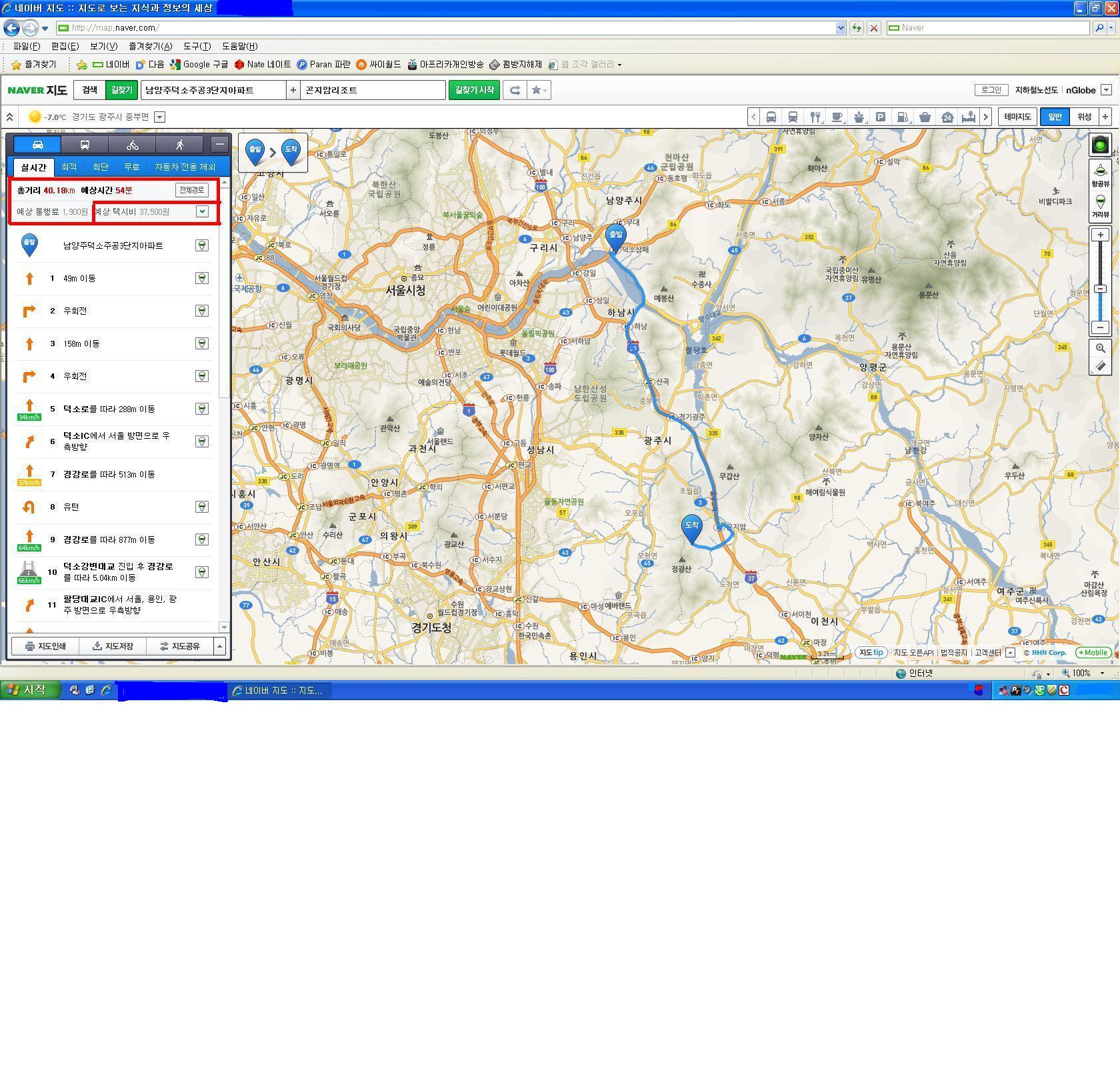
Task: Show step 5 덕소로 288m on map
Action: 201,409
